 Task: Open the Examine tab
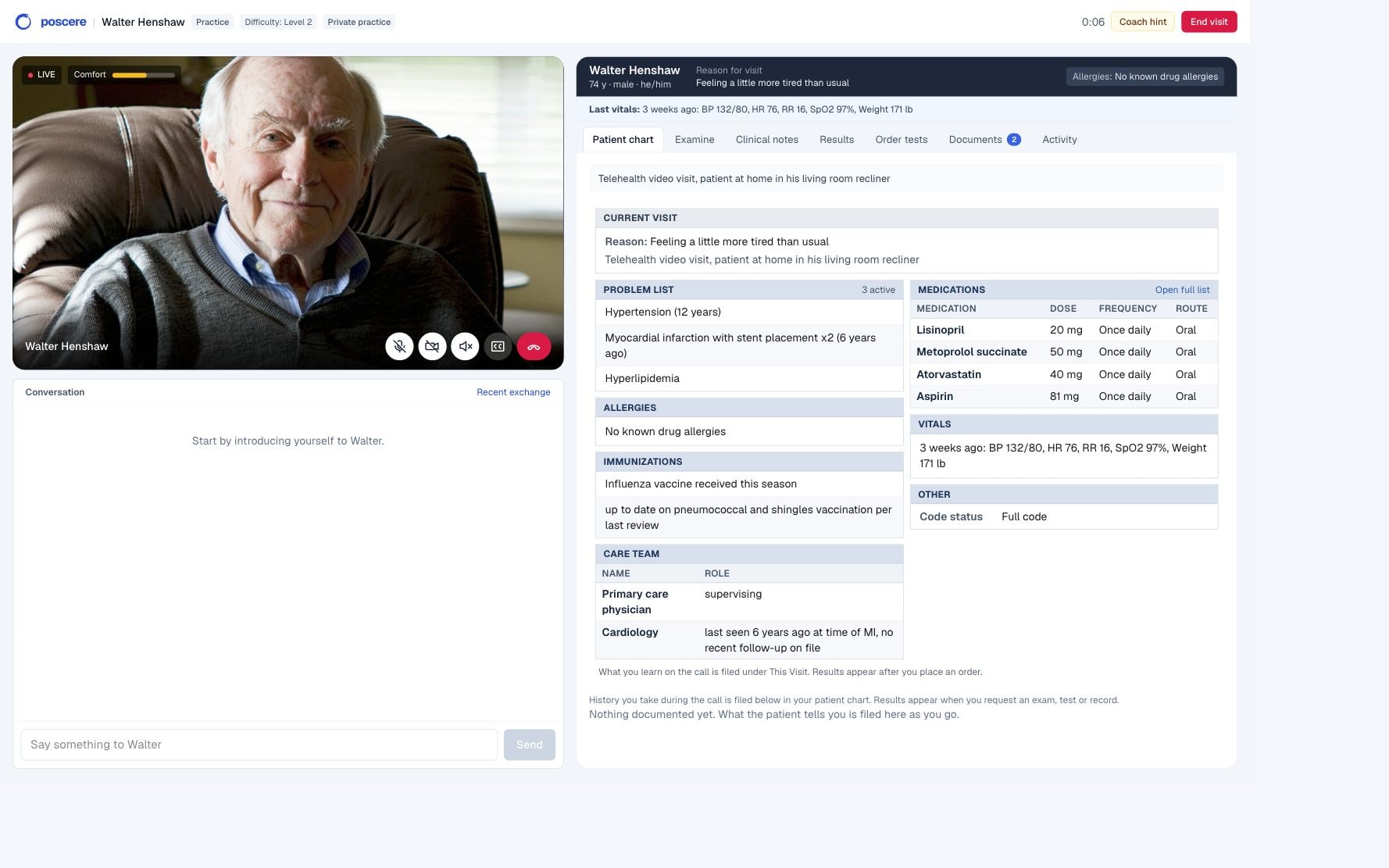pos(694,140)
